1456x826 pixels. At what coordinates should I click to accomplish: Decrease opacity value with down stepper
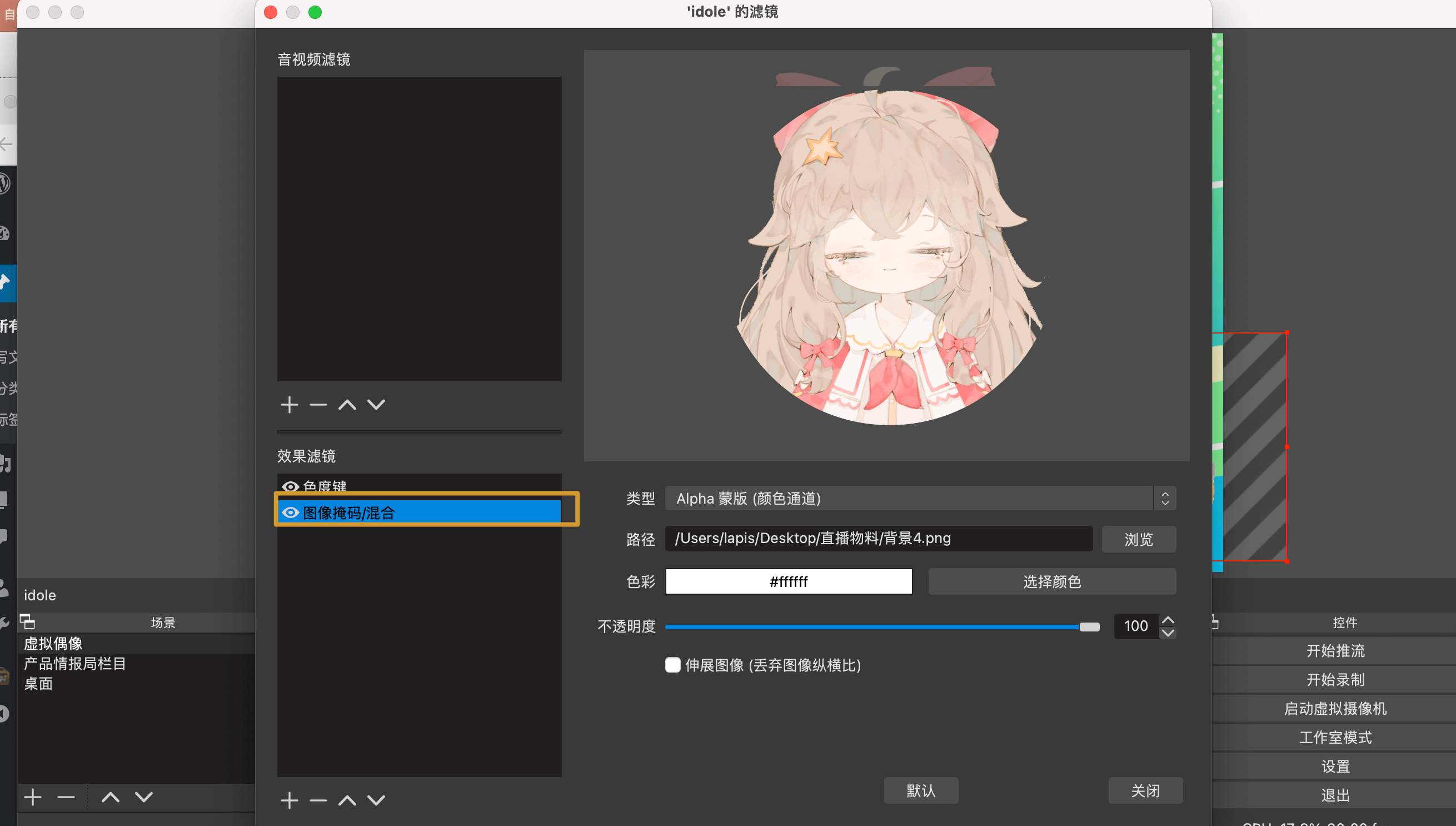(1168, 632)
